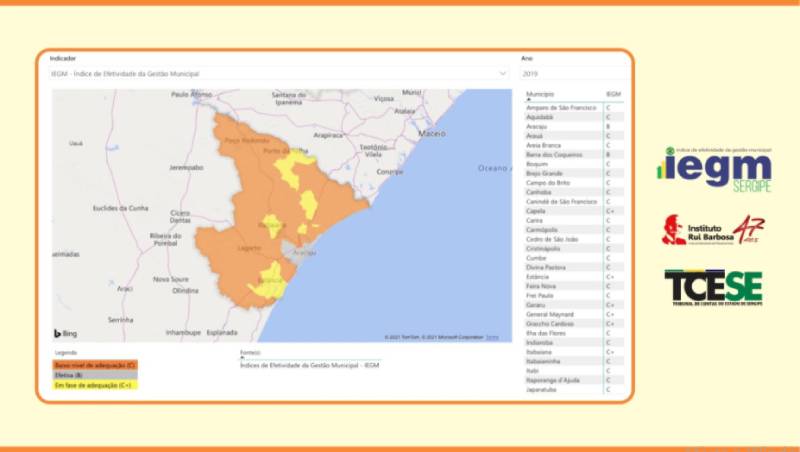The width and height of the screenshot is (800, 452).
Task: Click the TCE SE logo
Action: (x=713, y=287)
